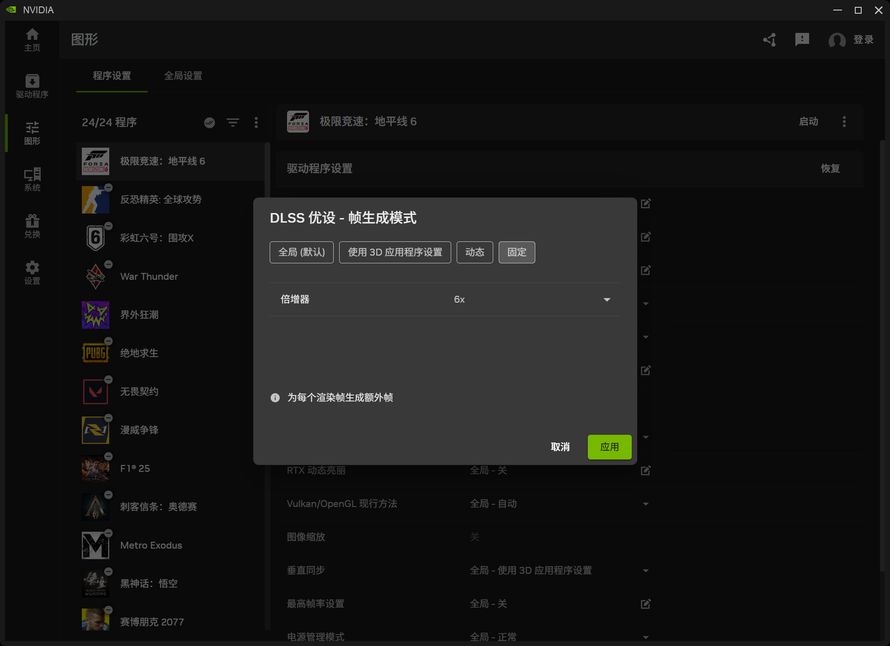This screenshot has height=646, width=890.
Task: Click 登录 to sign in
Action: [863, 40]
